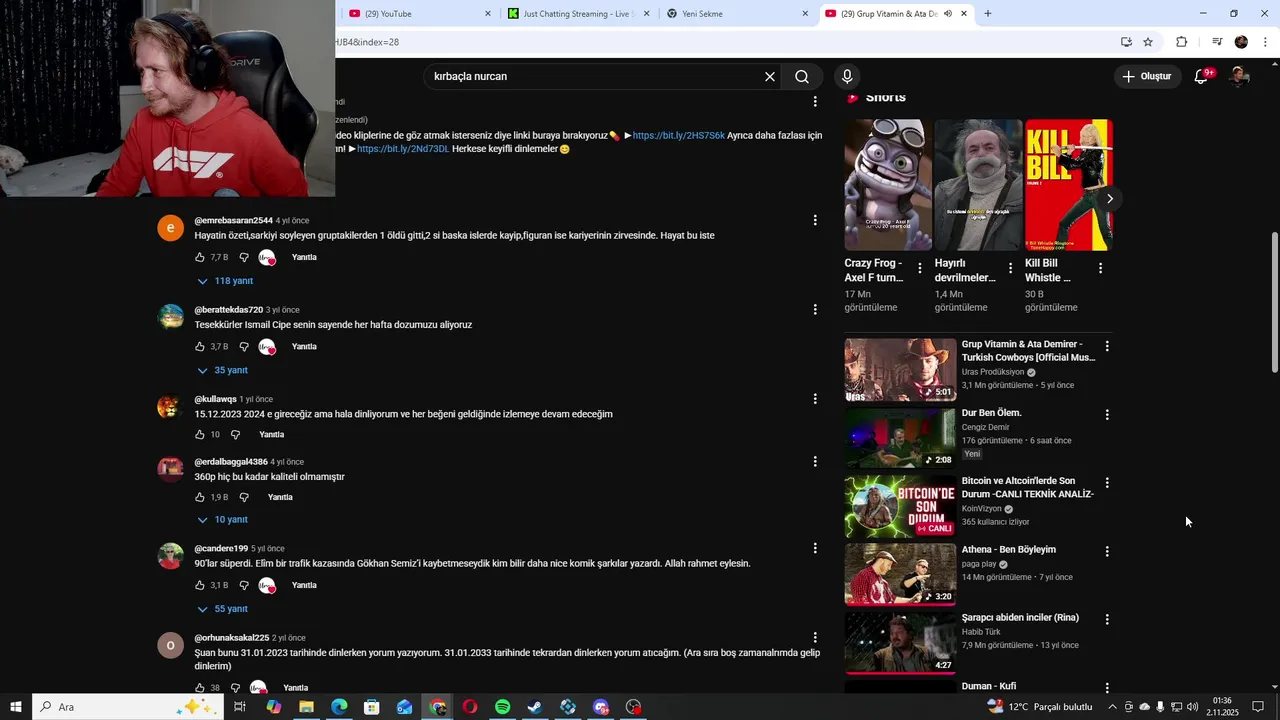Click the page vertical scrollbar thumb

pos(1274,303)
